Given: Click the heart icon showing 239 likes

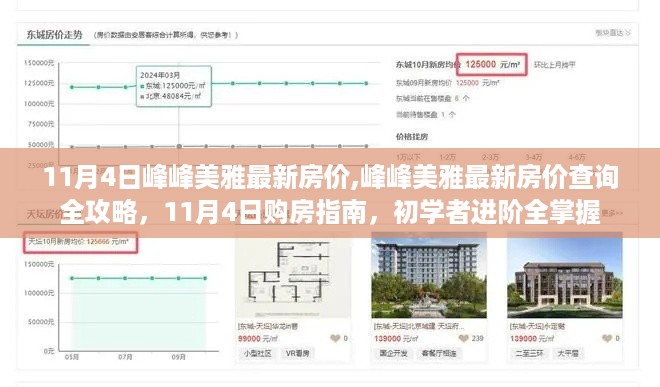Looking at the screenshot, I should [463, 338].
